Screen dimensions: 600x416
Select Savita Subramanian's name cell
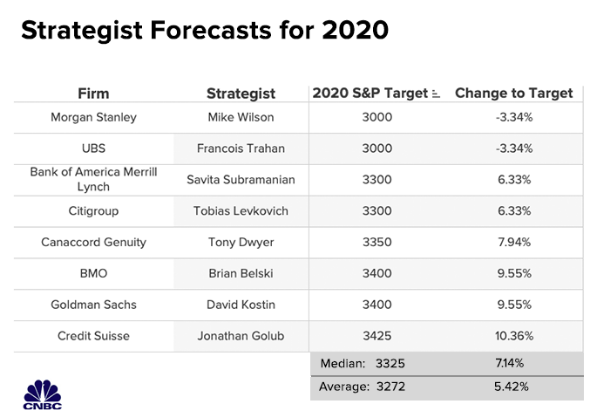point(241,179)
